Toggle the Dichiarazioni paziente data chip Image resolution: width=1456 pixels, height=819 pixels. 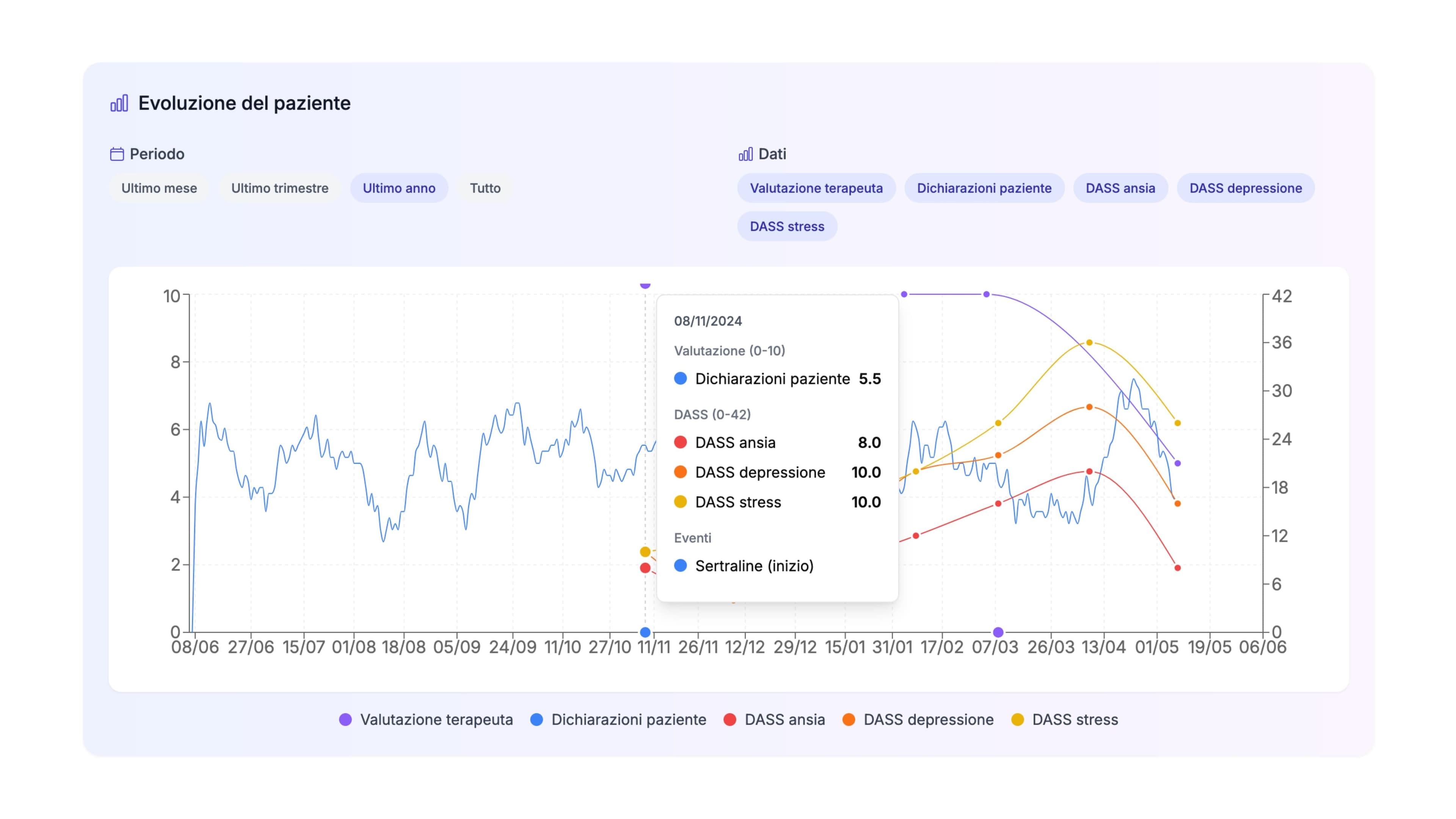pyautogui.click(x=984, y=188)
